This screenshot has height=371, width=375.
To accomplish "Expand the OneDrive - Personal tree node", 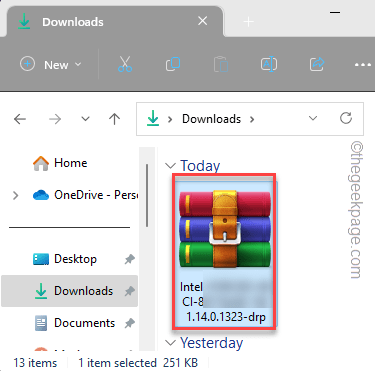I will point(15,195).
